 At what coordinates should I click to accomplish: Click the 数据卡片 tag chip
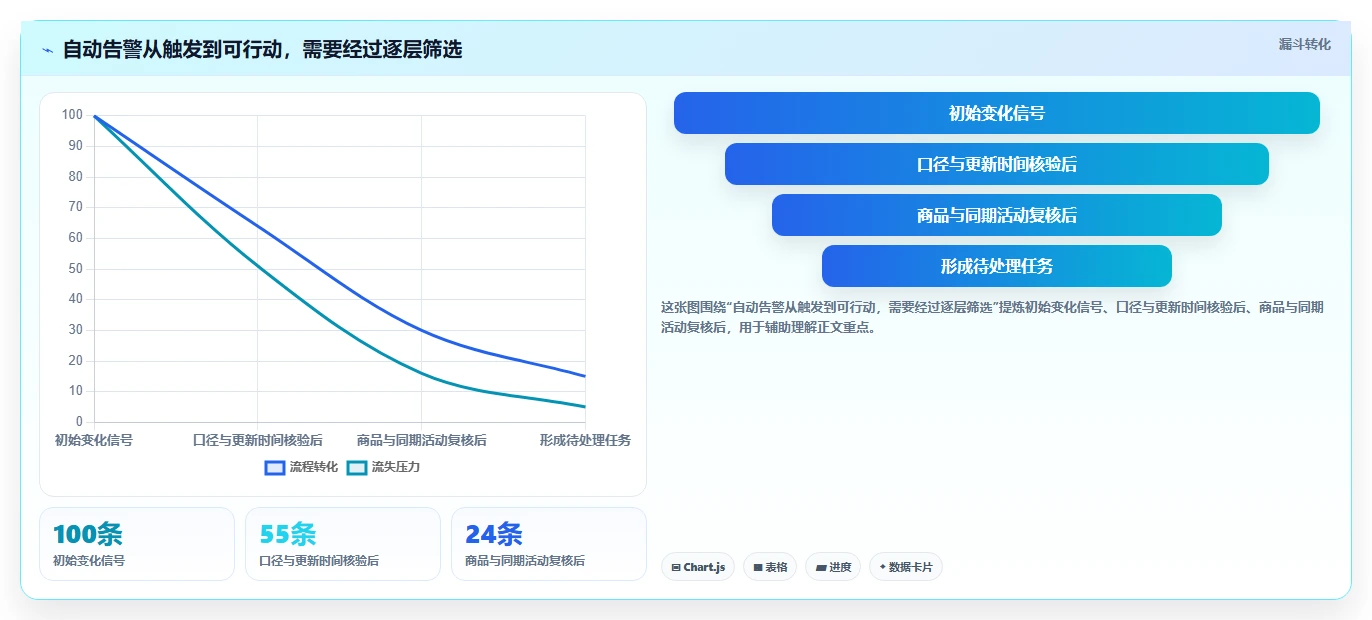906,567
